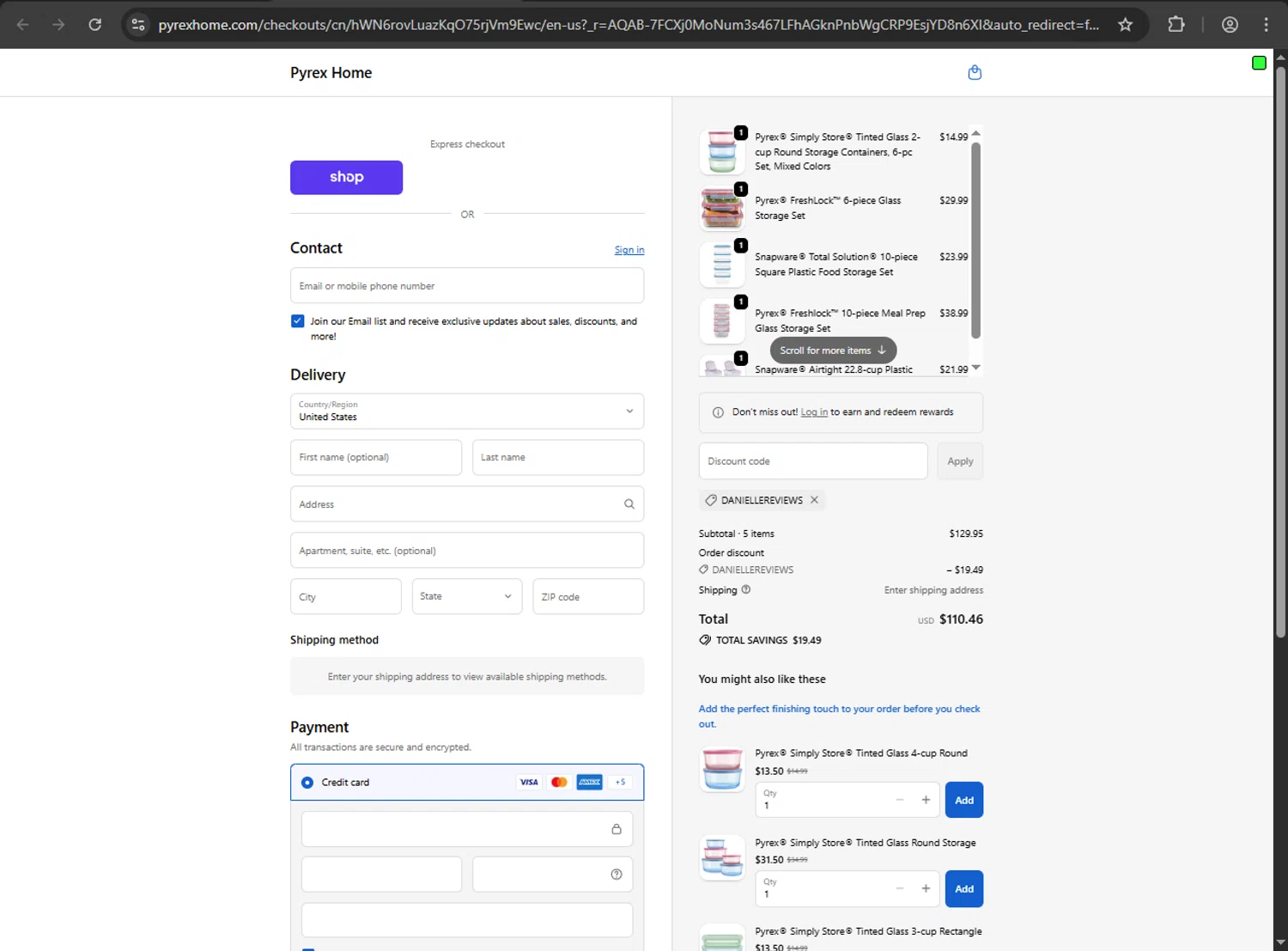Screen dimensions: 1288x951
Task: Click the page vertical scrollbar
Action: [x=1280, y=352]
